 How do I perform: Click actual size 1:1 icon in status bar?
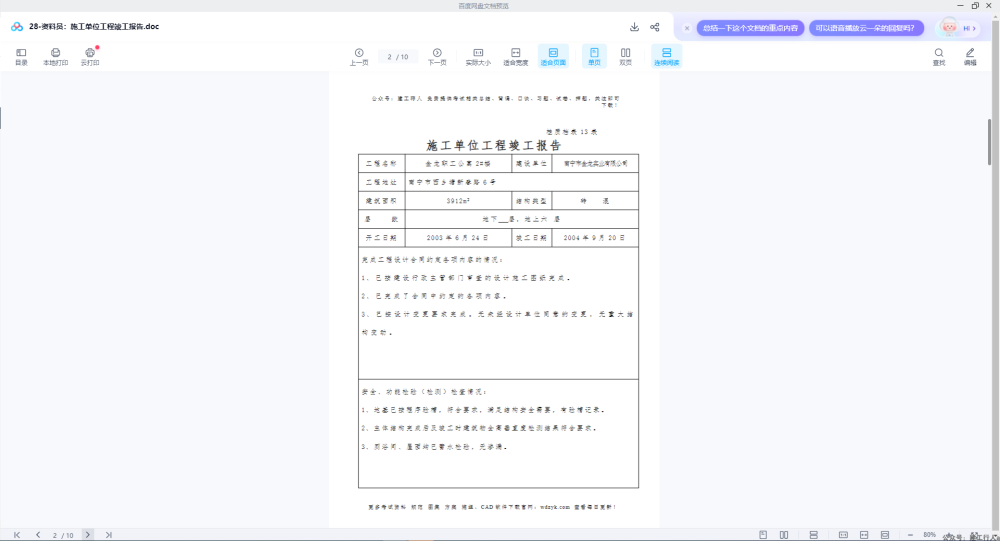843,535
